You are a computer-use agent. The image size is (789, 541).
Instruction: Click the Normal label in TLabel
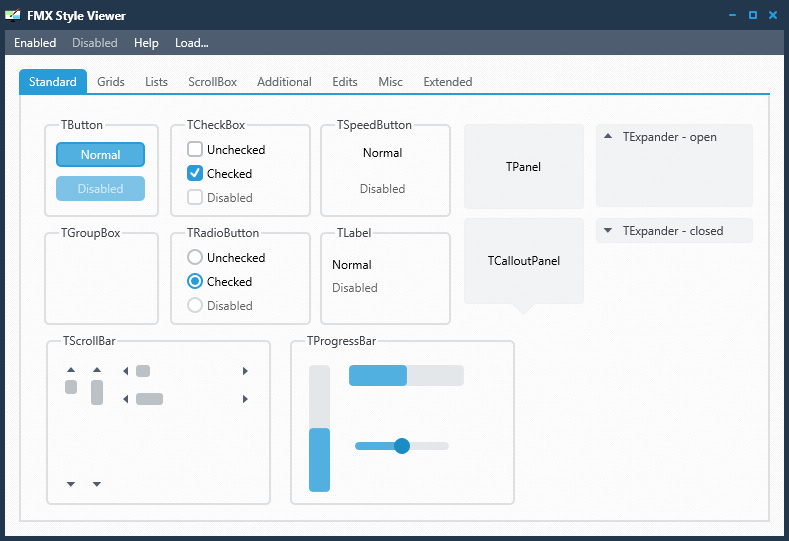pyautogui.click(x=352, y=265)
